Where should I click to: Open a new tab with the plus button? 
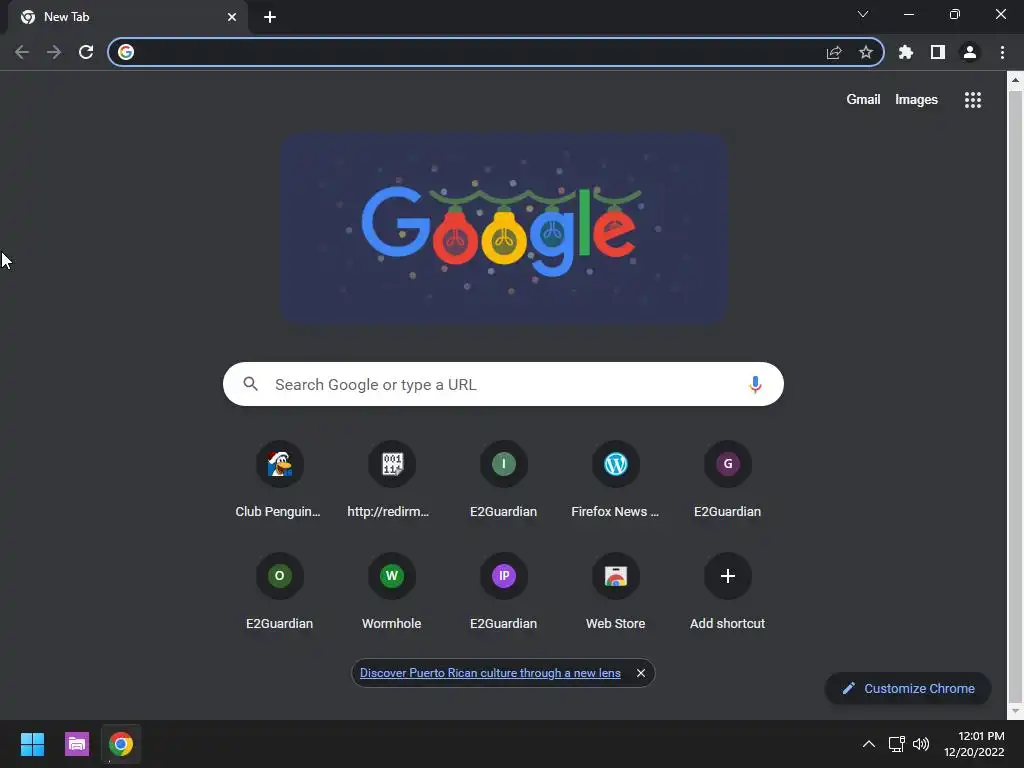coord(270,17)
